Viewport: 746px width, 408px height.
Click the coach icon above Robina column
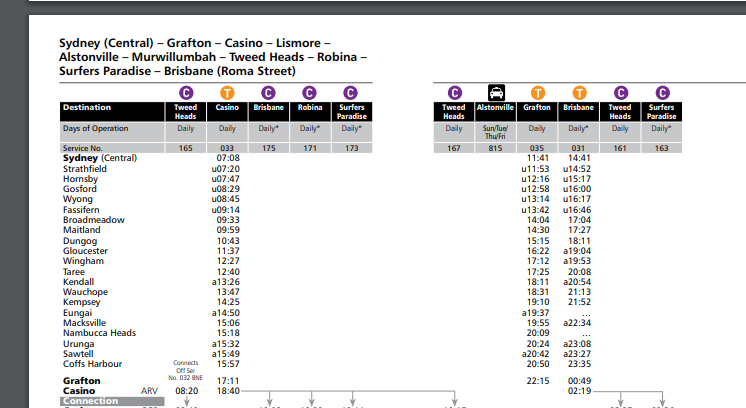[310, 92]
